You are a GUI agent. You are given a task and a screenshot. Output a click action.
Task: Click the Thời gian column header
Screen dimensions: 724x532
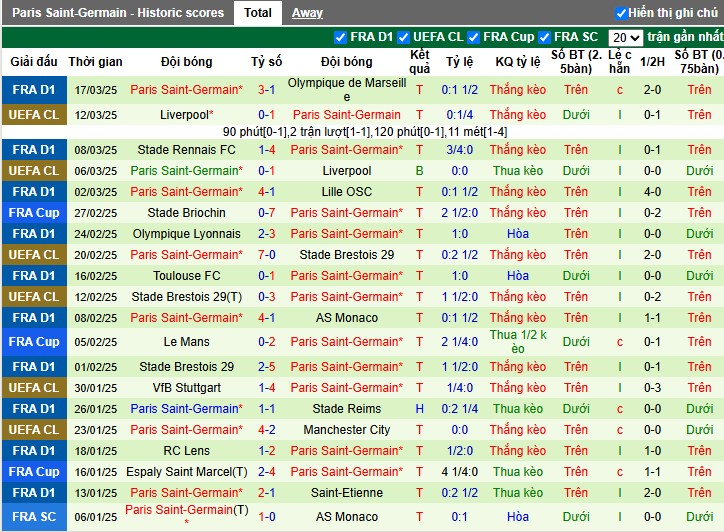click(x=96, y=62)
